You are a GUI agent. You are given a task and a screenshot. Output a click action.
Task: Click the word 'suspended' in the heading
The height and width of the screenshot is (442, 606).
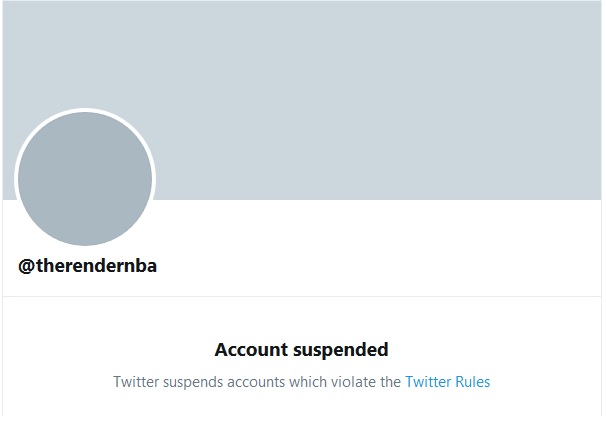341,350
